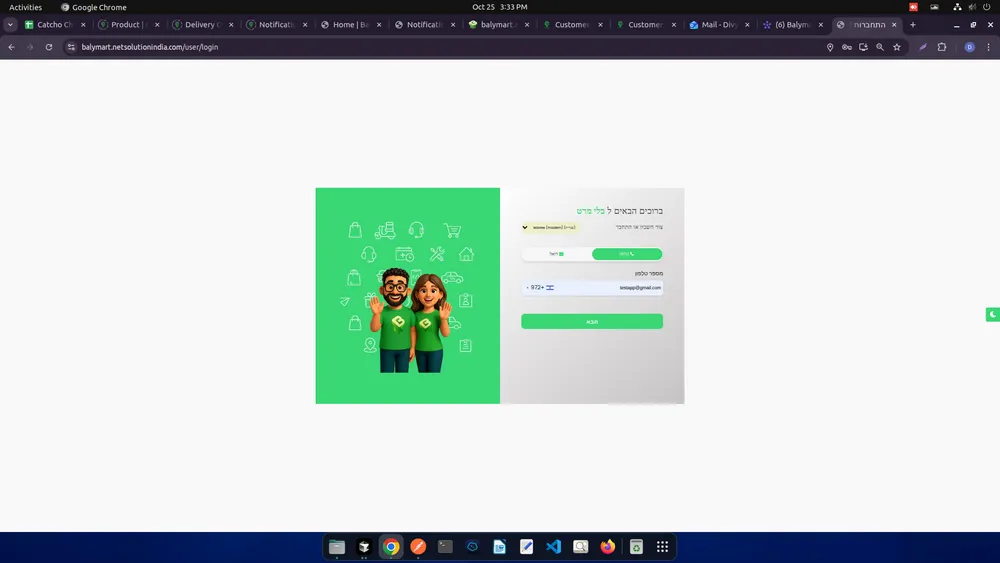Open the Chrome tab search dropdown
Screen dimensions: 1000x563
(x=10, y=25)
